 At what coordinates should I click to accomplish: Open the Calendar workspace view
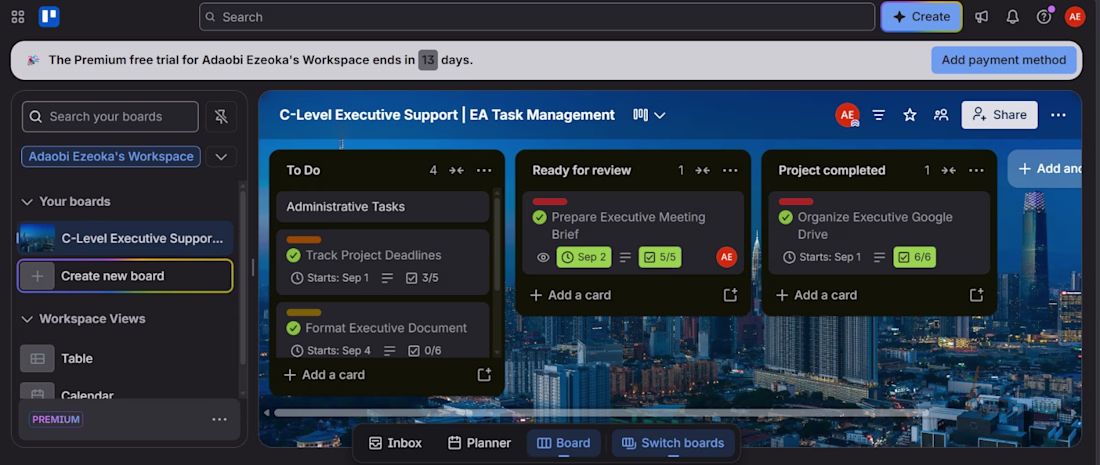click(x=126, y=393)
